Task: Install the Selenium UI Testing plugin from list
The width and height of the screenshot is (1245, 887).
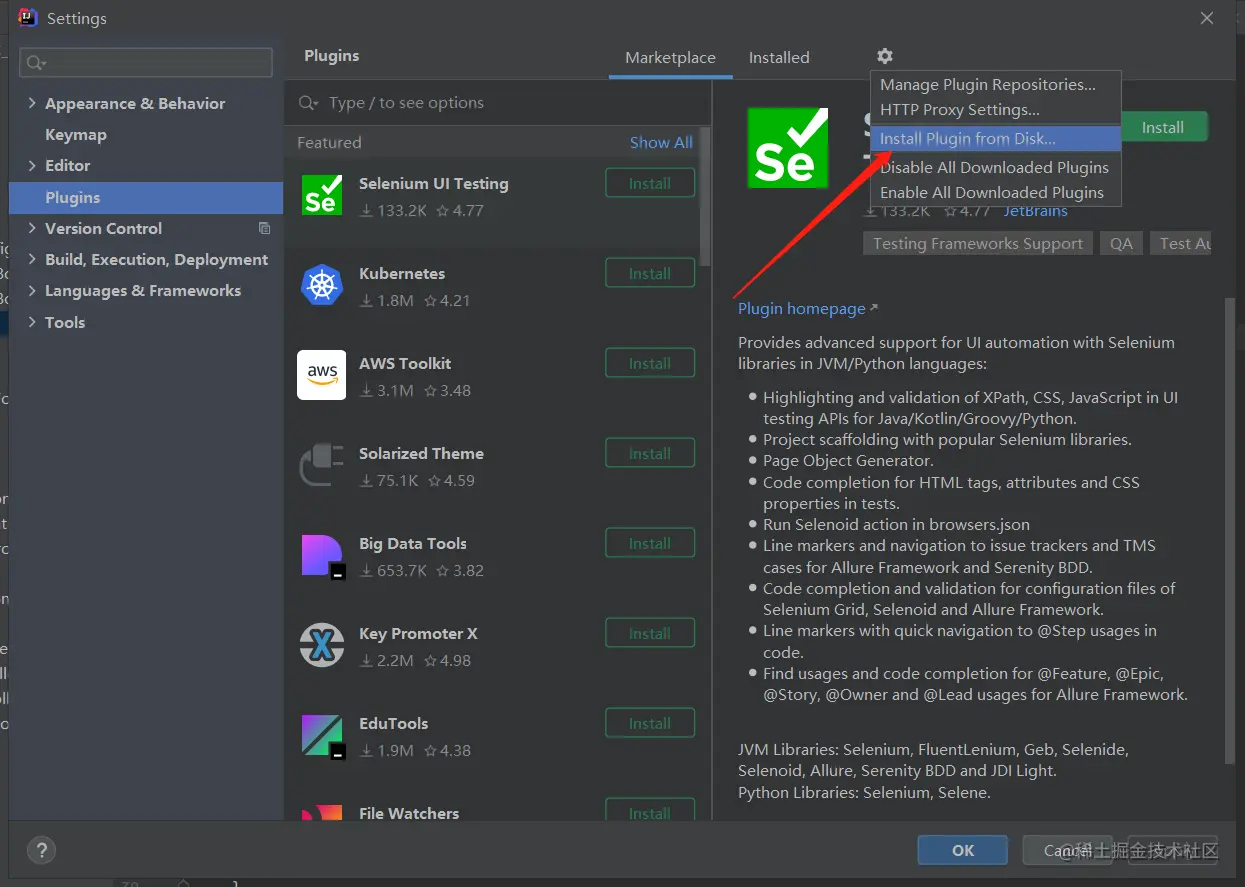Action: tap(650, 183)
